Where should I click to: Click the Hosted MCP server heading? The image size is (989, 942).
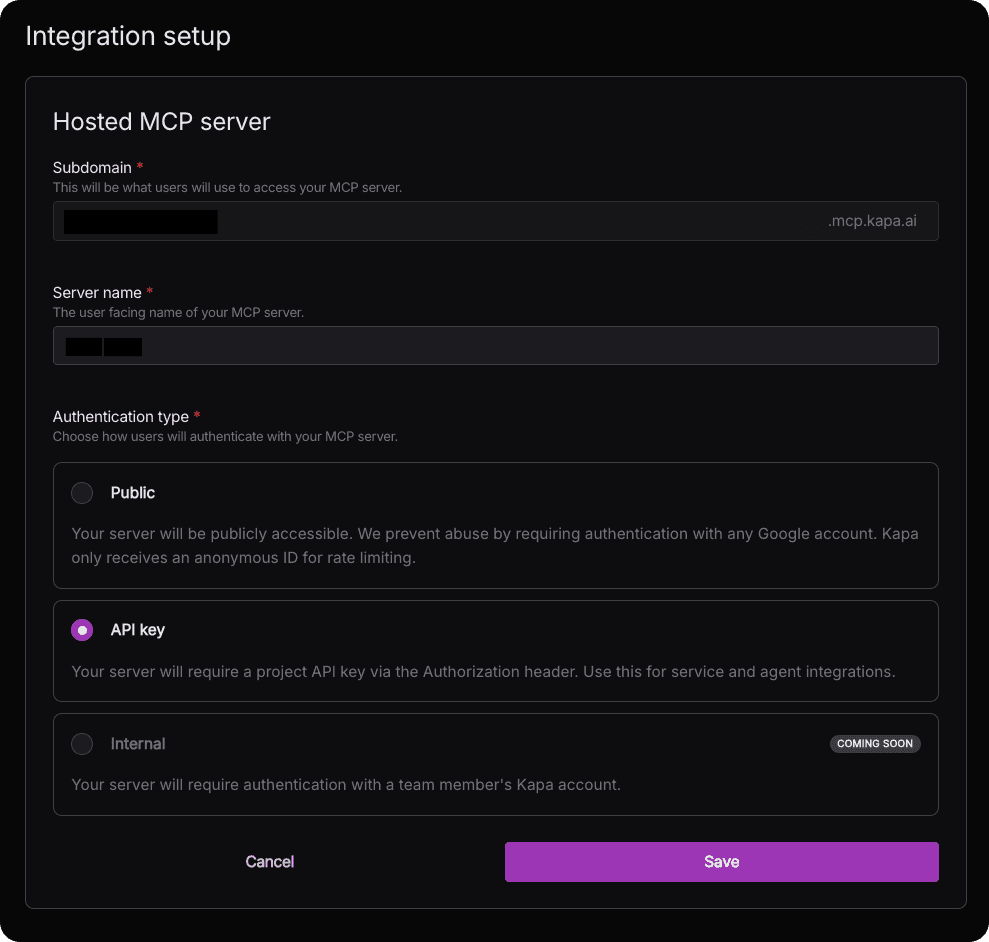pyautogui.click(x=161, y=121)
